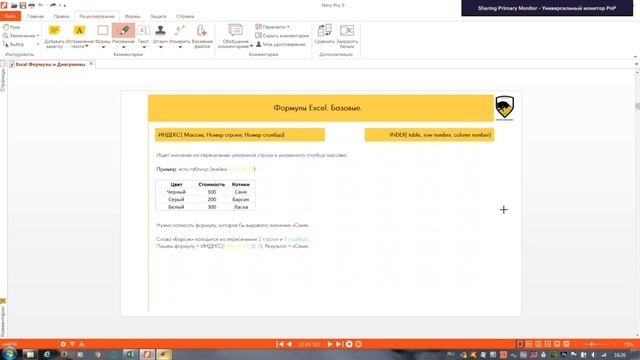Switch to facing pages view mode
The image size is (640, 360).
pos(538,344)
